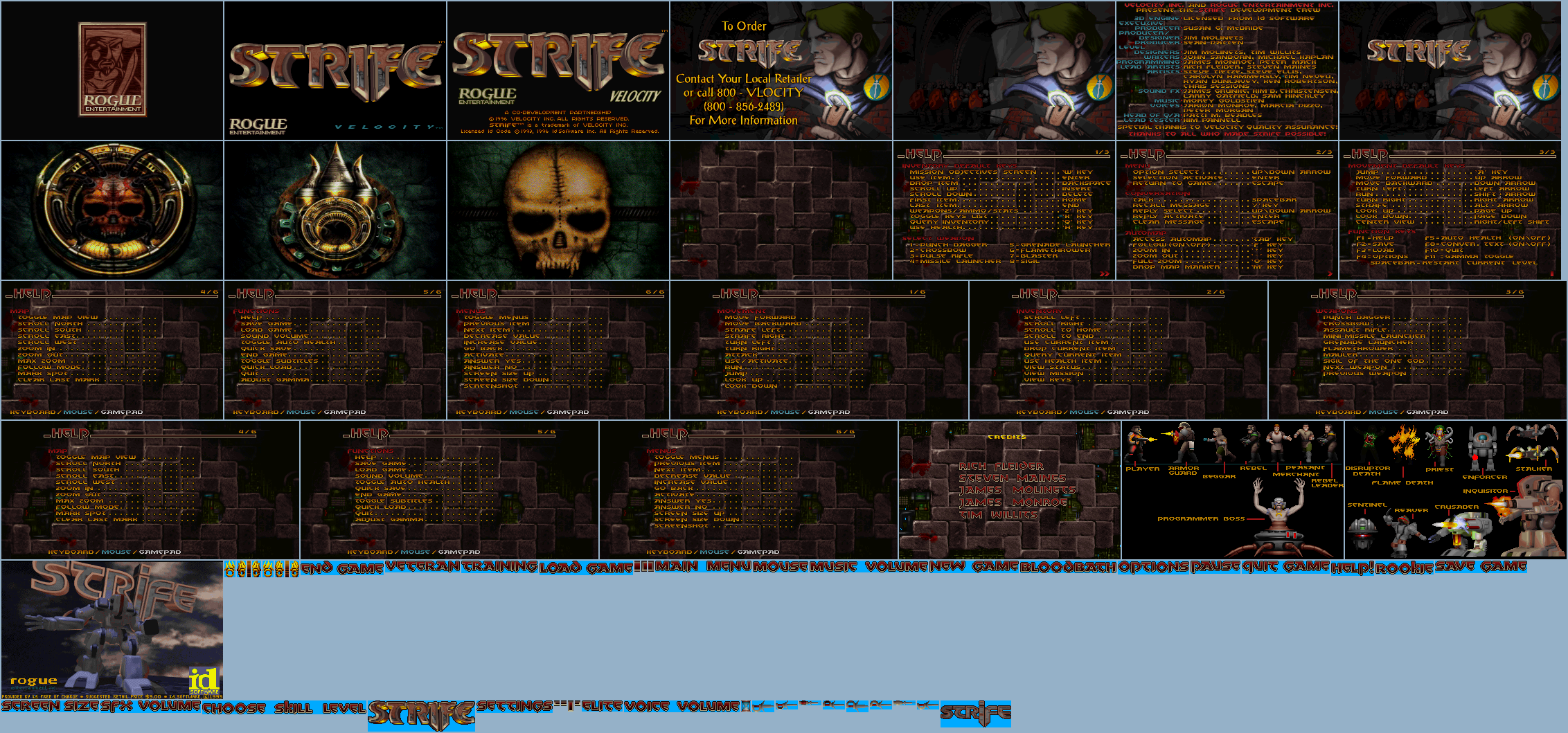Click the SCREEN SIZE label

click(x=51, y=706)
